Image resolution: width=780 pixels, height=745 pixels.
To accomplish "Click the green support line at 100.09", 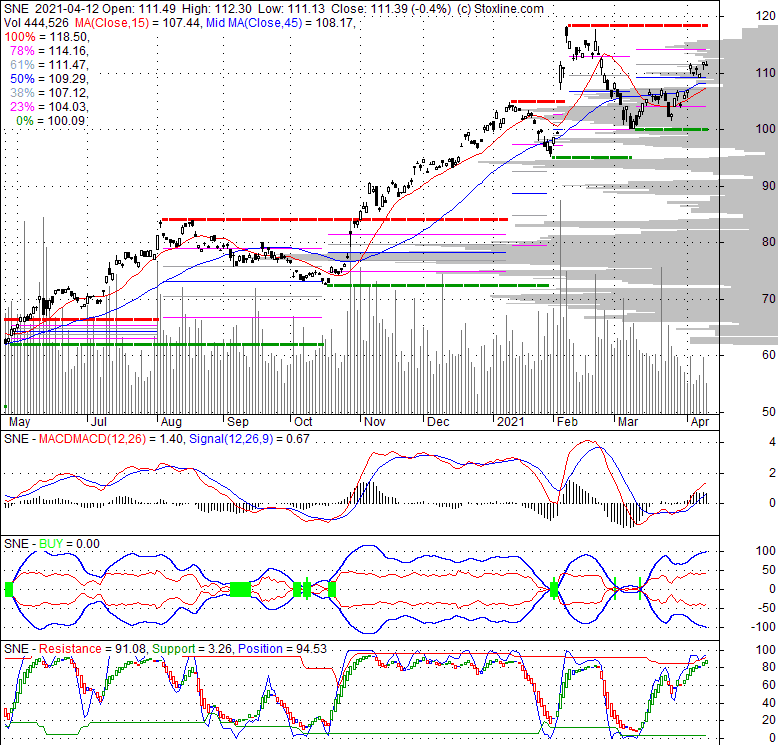I will pyautogui.click(x=671, y=129).
